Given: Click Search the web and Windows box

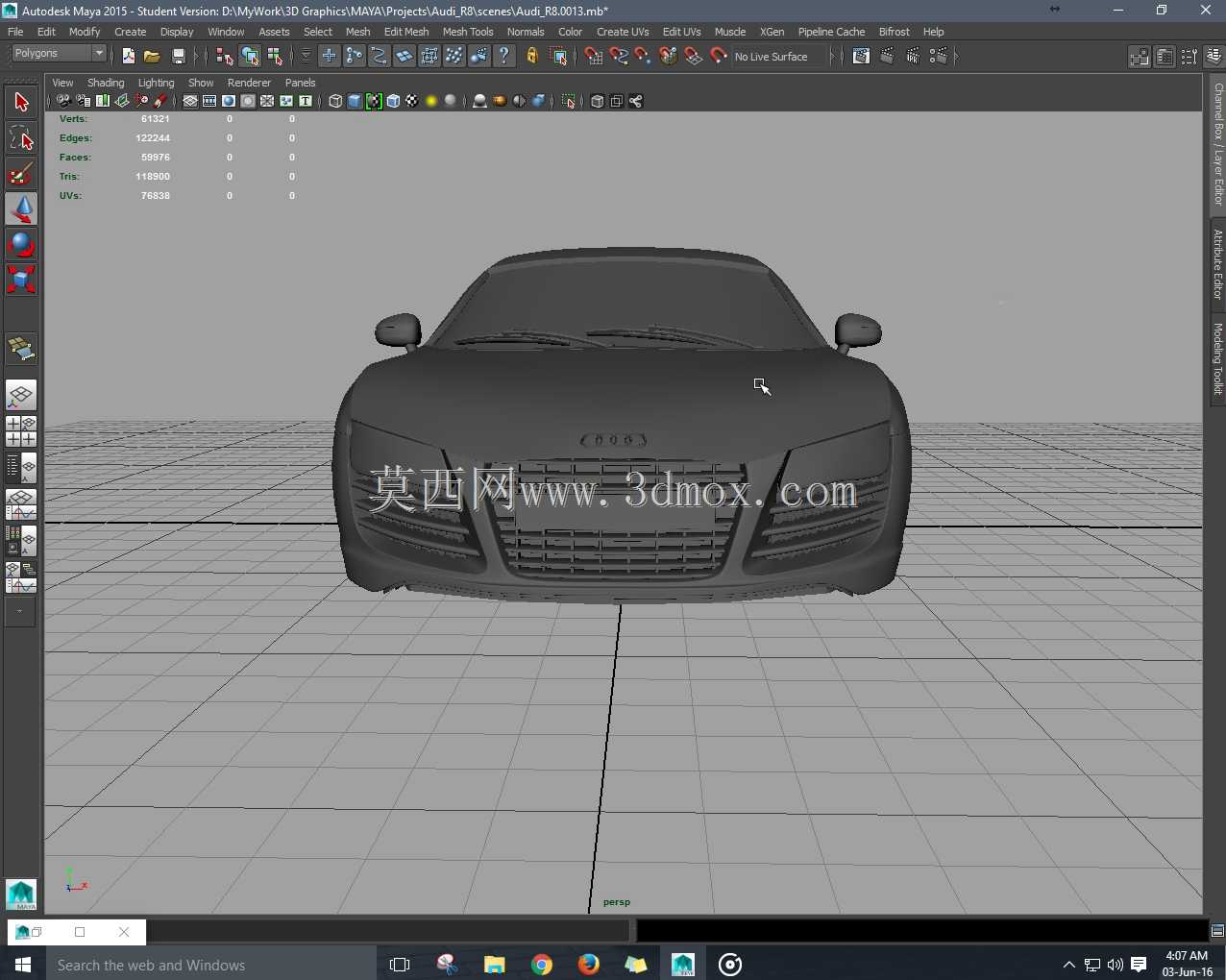Looking at the screenshot, I should pos(211,965).
